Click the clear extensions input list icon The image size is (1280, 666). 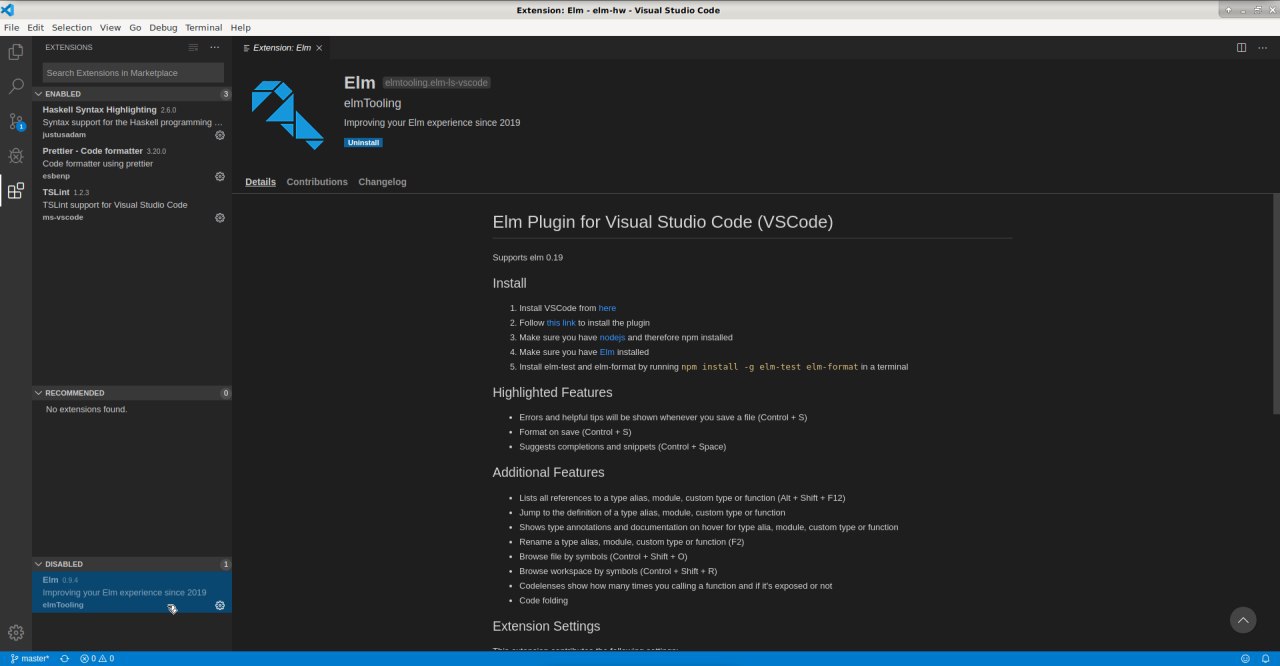[x=194, y=47]
